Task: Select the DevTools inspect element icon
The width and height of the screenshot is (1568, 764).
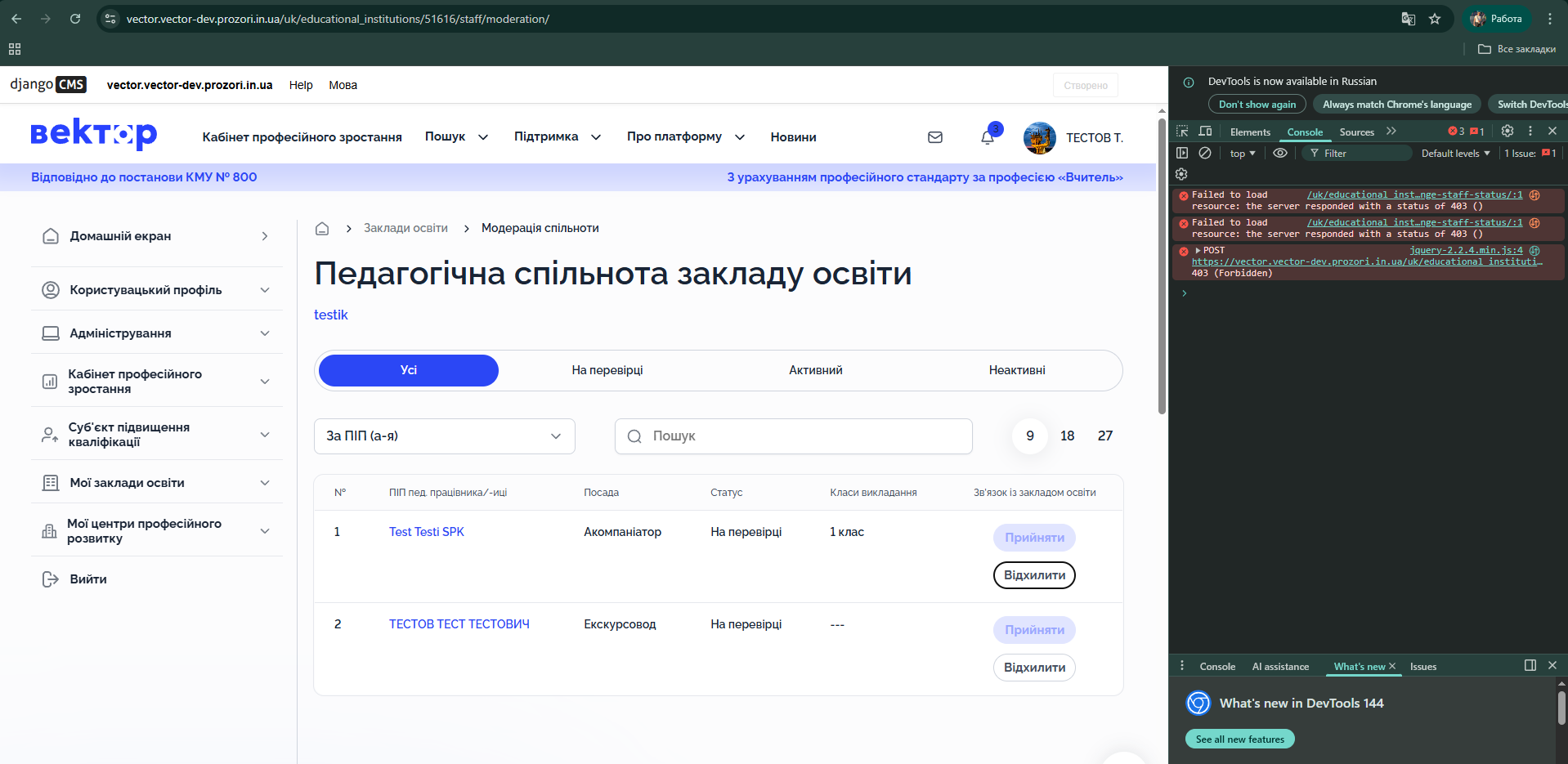Action: coord(1182,131)
